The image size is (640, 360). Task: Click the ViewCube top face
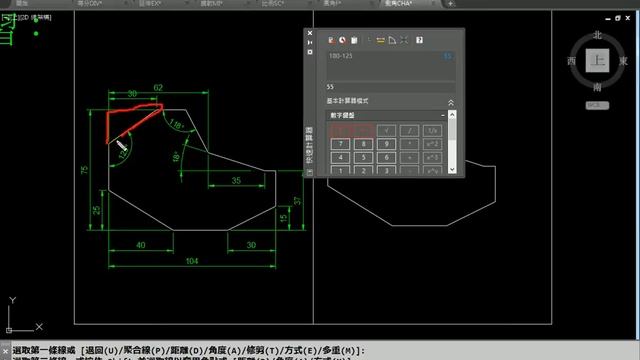pos(597,60)
